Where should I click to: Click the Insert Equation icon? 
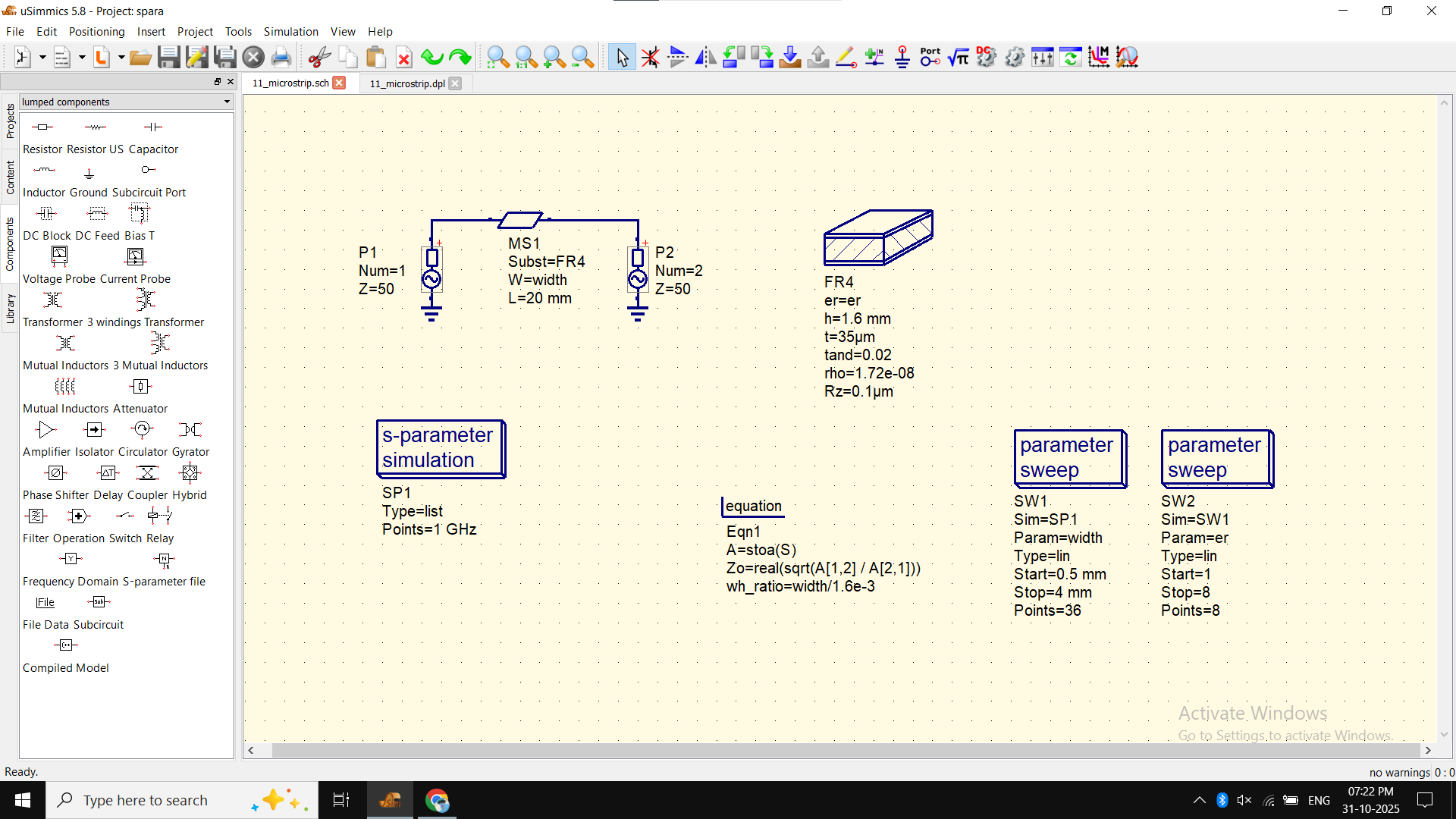coord(958,57)
